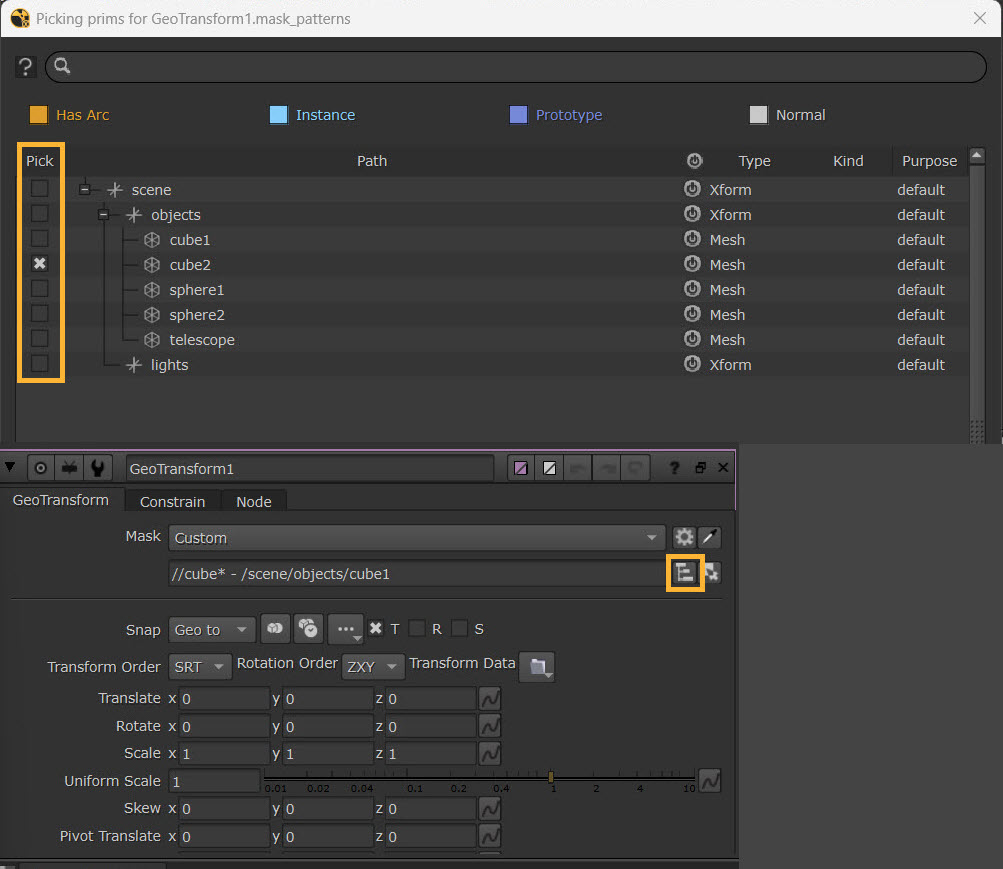
Task: Enable the Snap R rotation checkbox
Action: pos(417,629)
